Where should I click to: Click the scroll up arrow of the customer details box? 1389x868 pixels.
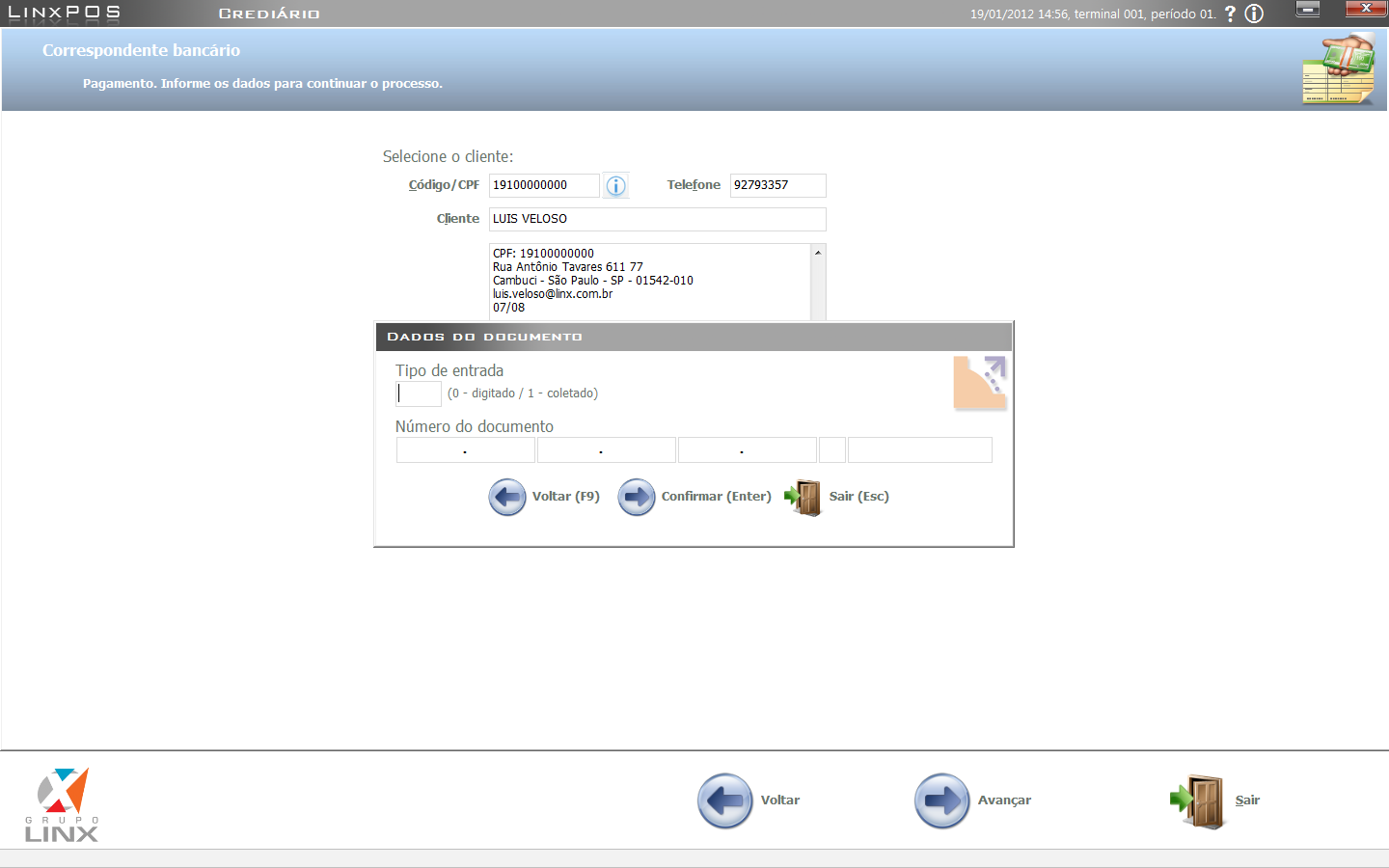[818, 253]
